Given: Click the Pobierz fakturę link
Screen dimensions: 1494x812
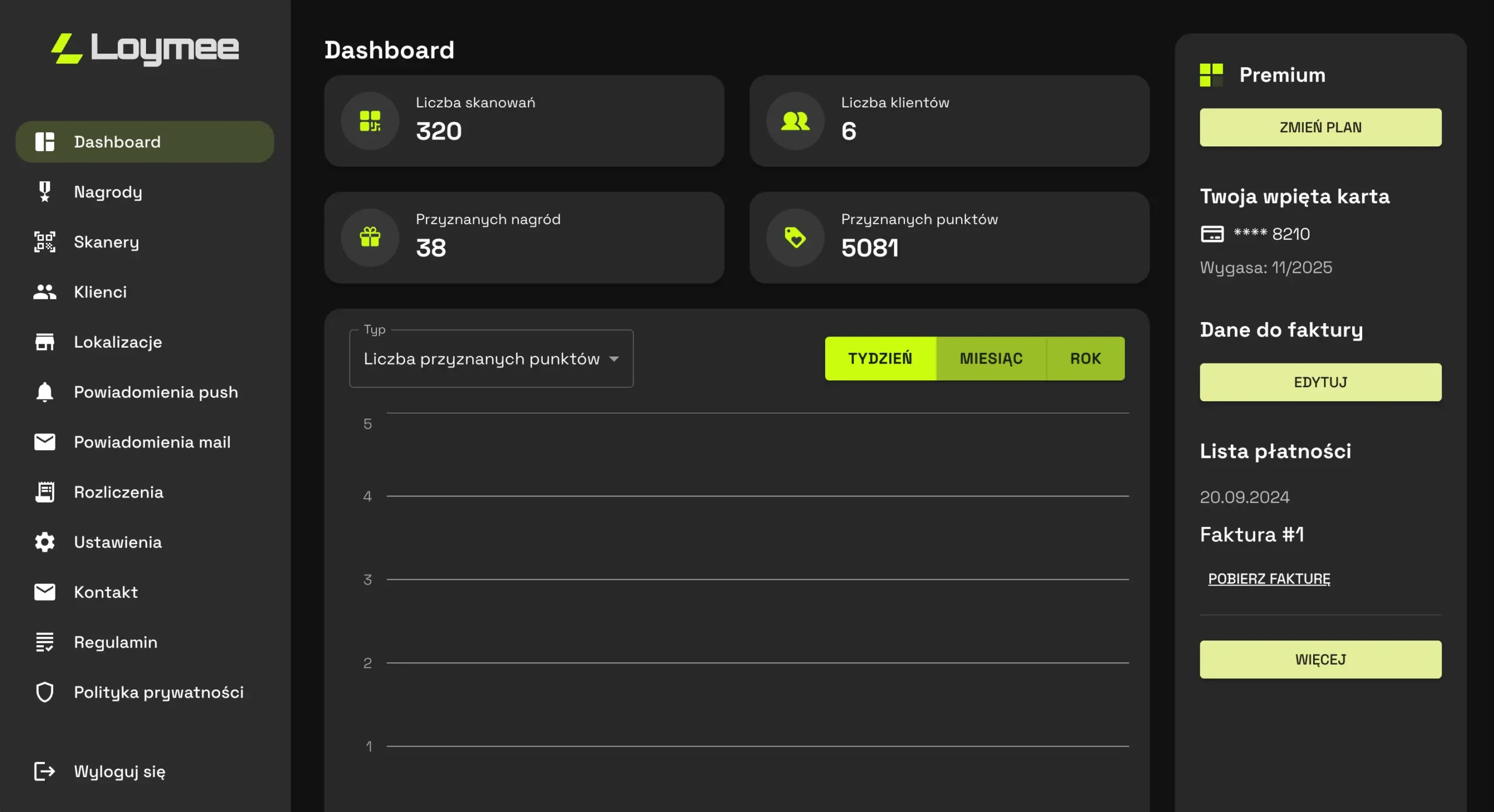Looking at the screenshot, I should [1269, 579].
